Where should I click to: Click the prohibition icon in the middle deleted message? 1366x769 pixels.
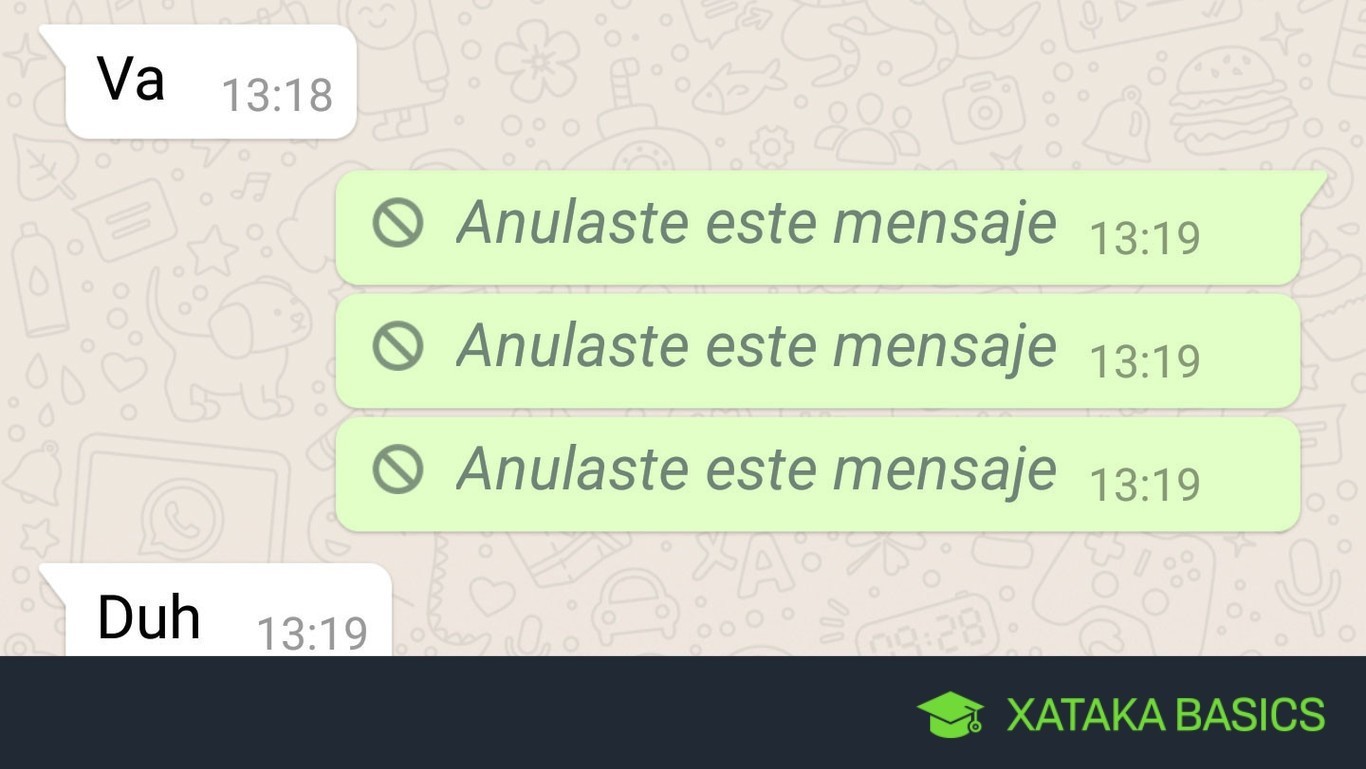point(398,346)
